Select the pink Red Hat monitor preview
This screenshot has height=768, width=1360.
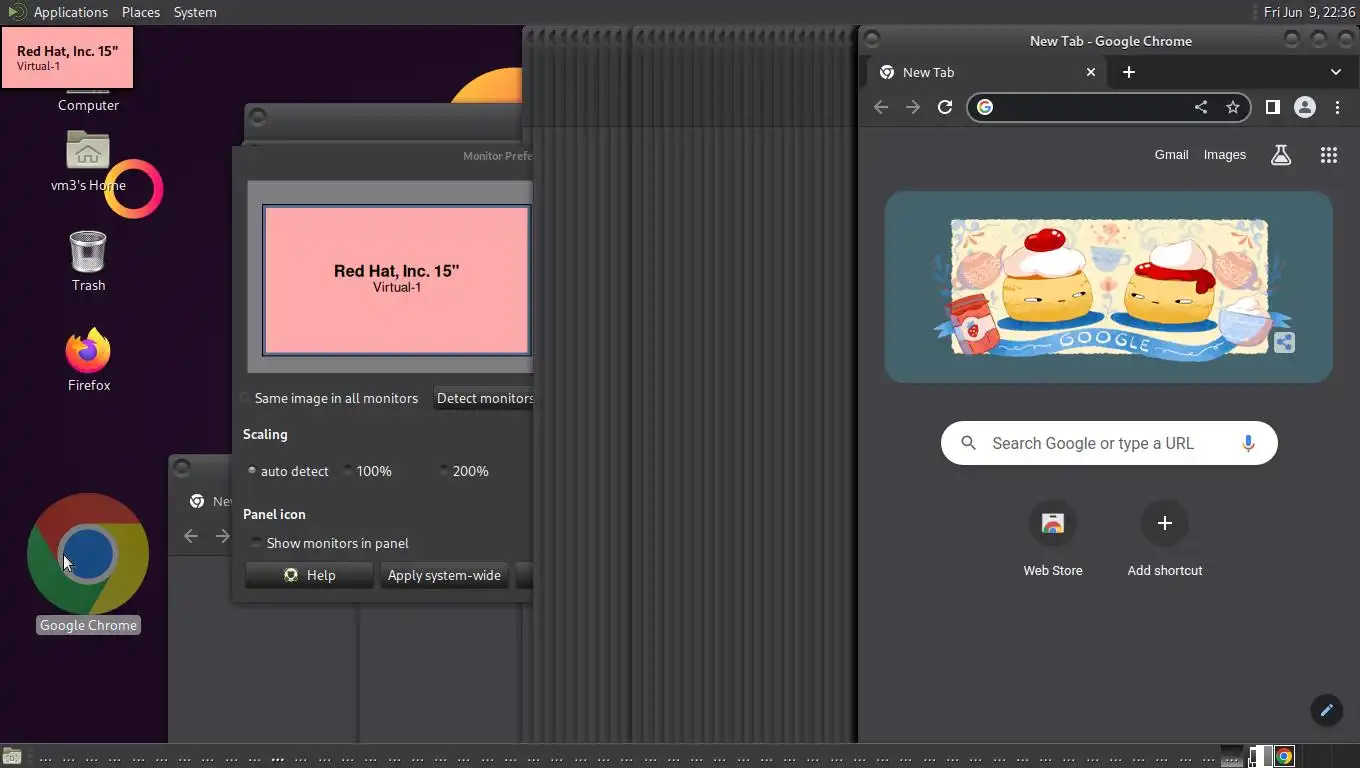pyautogui.click(x=397, y=280)
